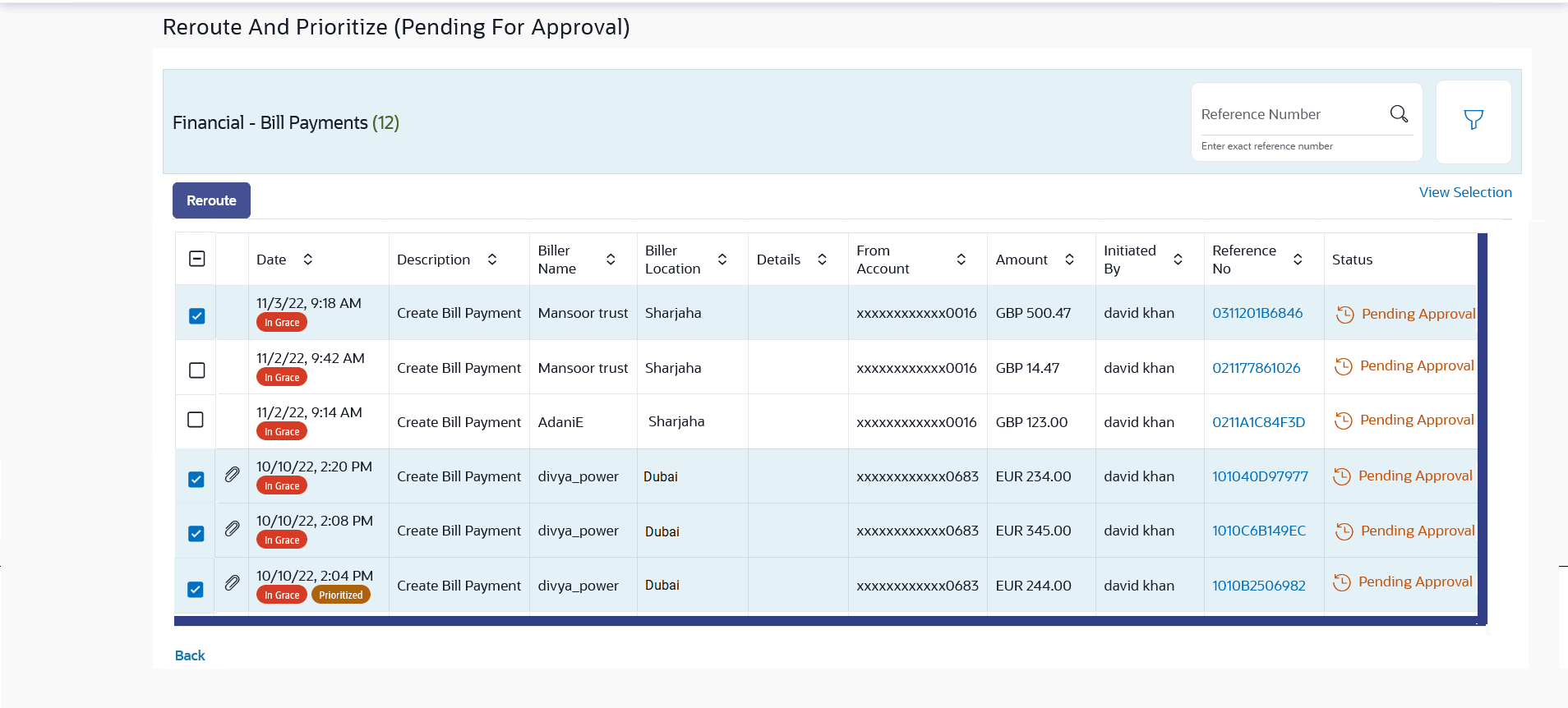Click pending clock icon for reference 1010B2506982
The height and width of the screenshot is (708, 1568).
tap(1341, 583)
